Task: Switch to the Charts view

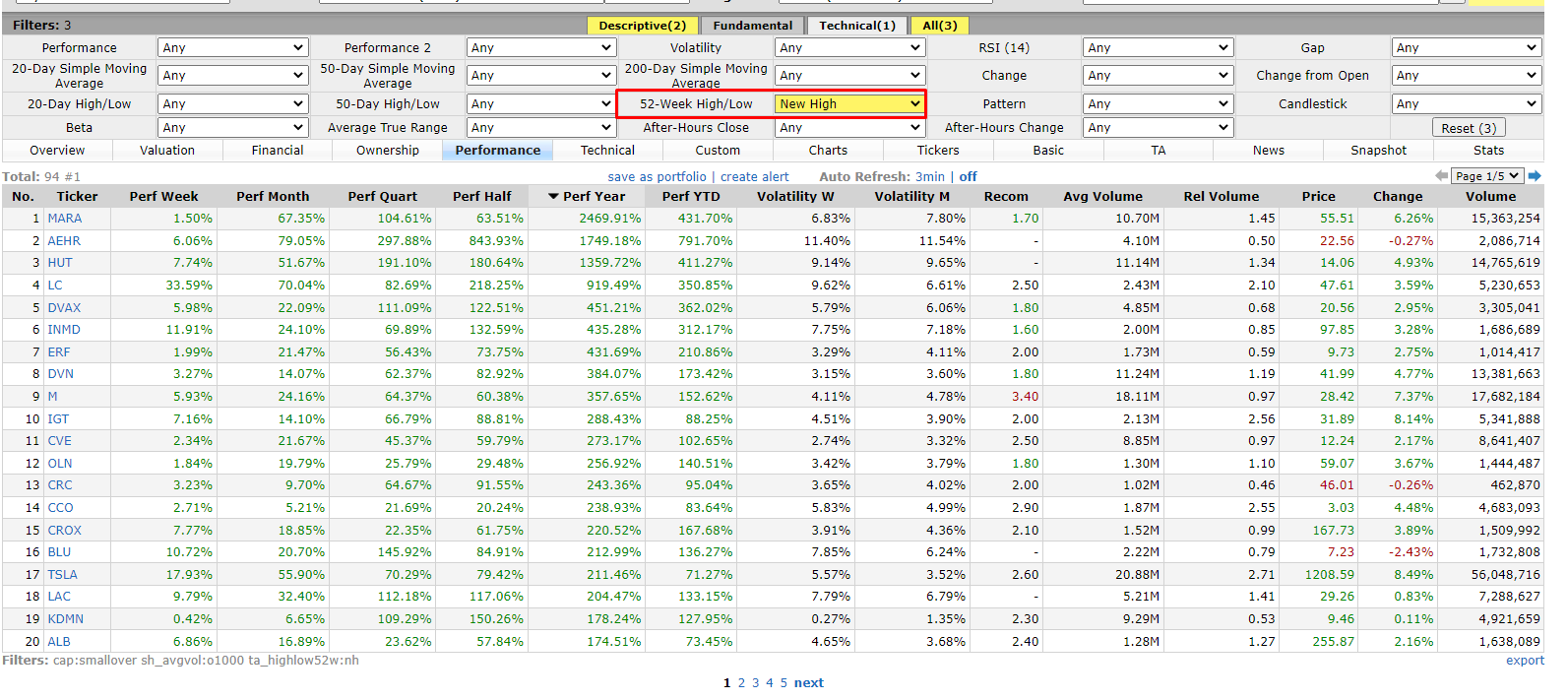Action: 828,151
